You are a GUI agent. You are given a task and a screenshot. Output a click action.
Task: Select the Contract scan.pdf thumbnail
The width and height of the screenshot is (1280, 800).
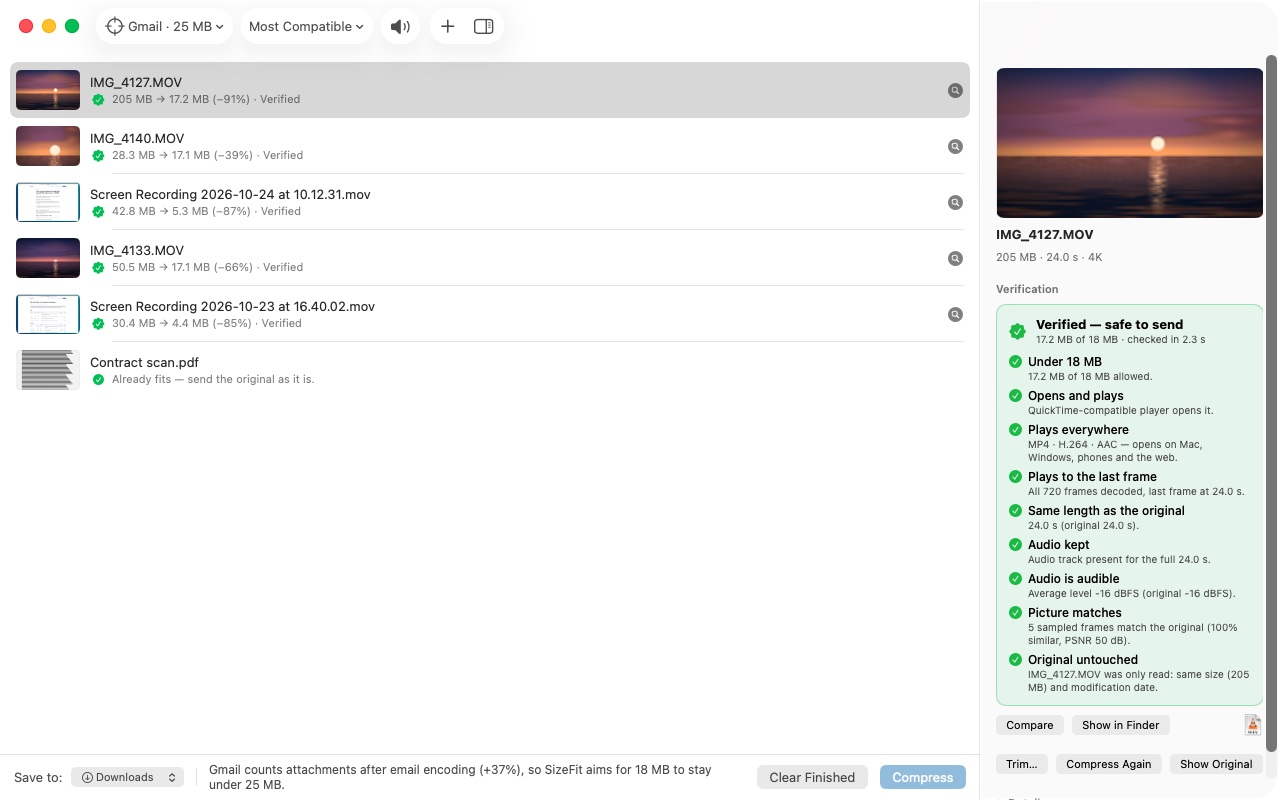(x=48, y=370)
